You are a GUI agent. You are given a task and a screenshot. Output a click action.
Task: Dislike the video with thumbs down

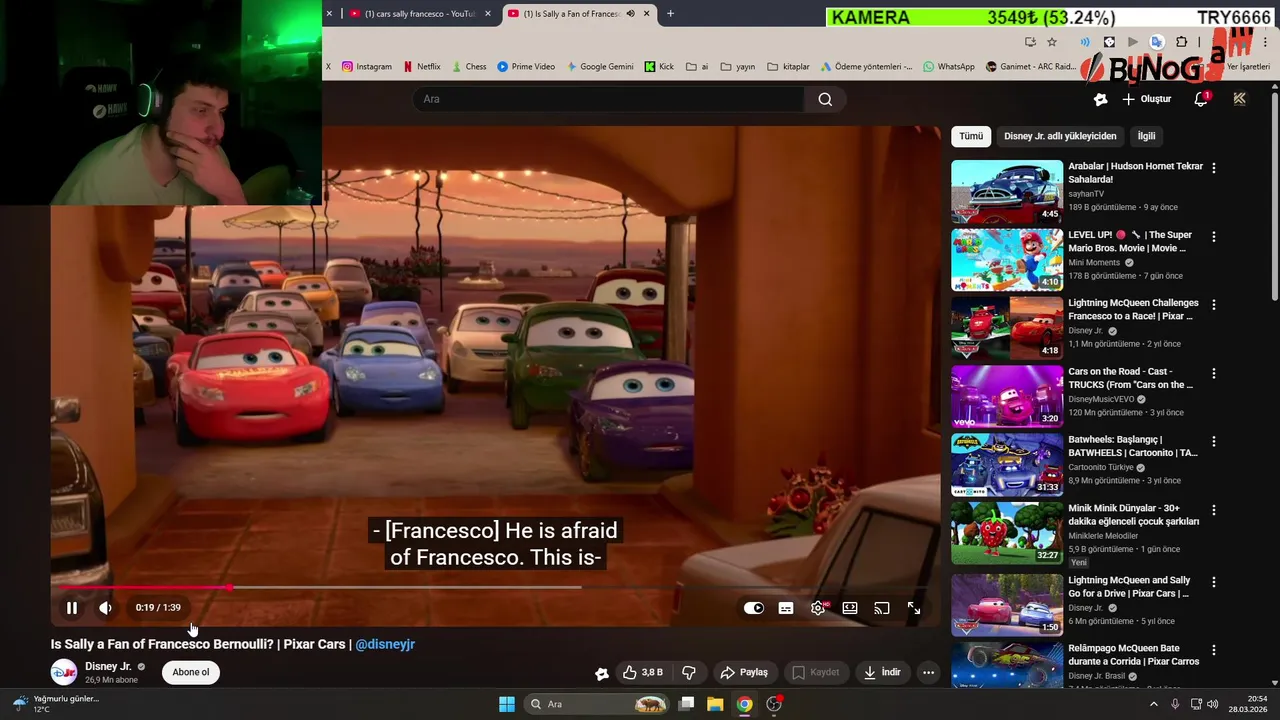pos(688,672)
